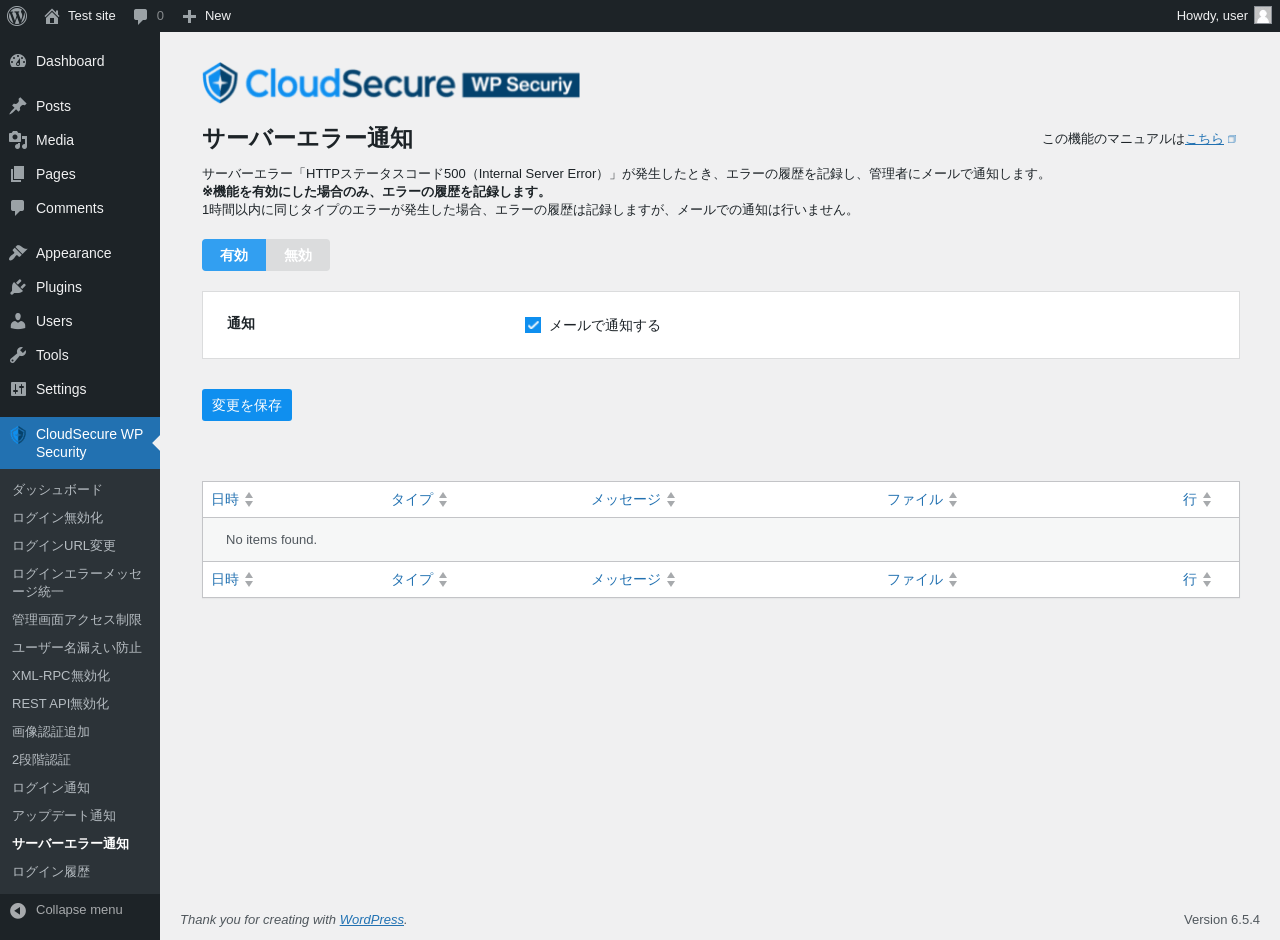The image size is (1280, 940).
Task: Click the Settings sliders icon
Action: pyautogui.click(x=18, y=389)
